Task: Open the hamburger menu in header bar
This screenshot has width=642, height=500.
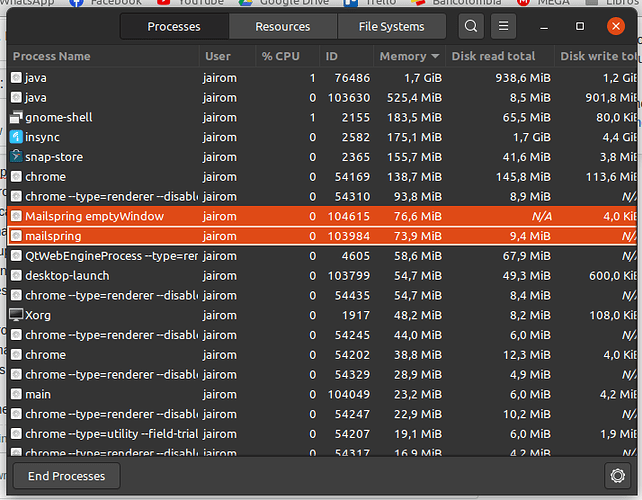Action: click(x=503, y=26)
